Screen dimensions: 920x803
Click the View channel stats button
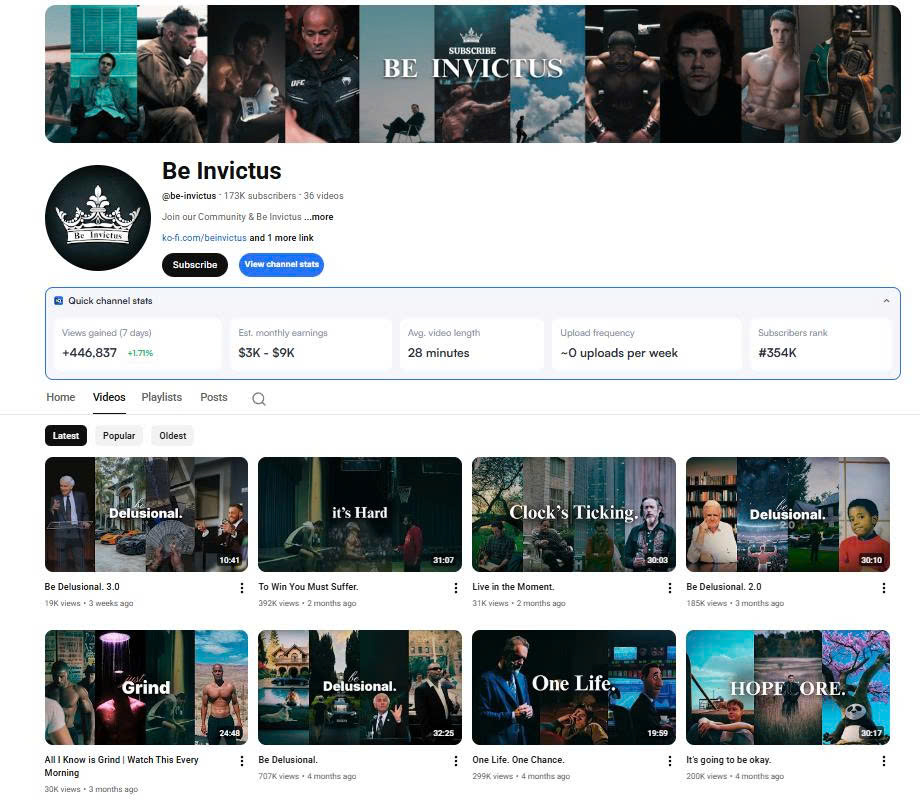tap(281, 265)
